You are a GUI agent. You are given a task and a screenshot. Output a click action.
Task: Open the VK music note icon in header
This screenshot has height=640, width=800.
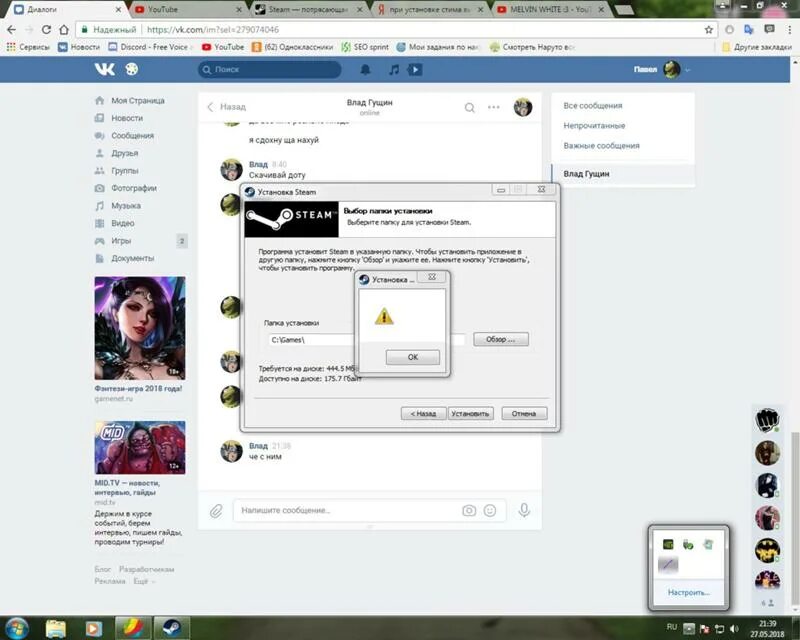[393, 69]
